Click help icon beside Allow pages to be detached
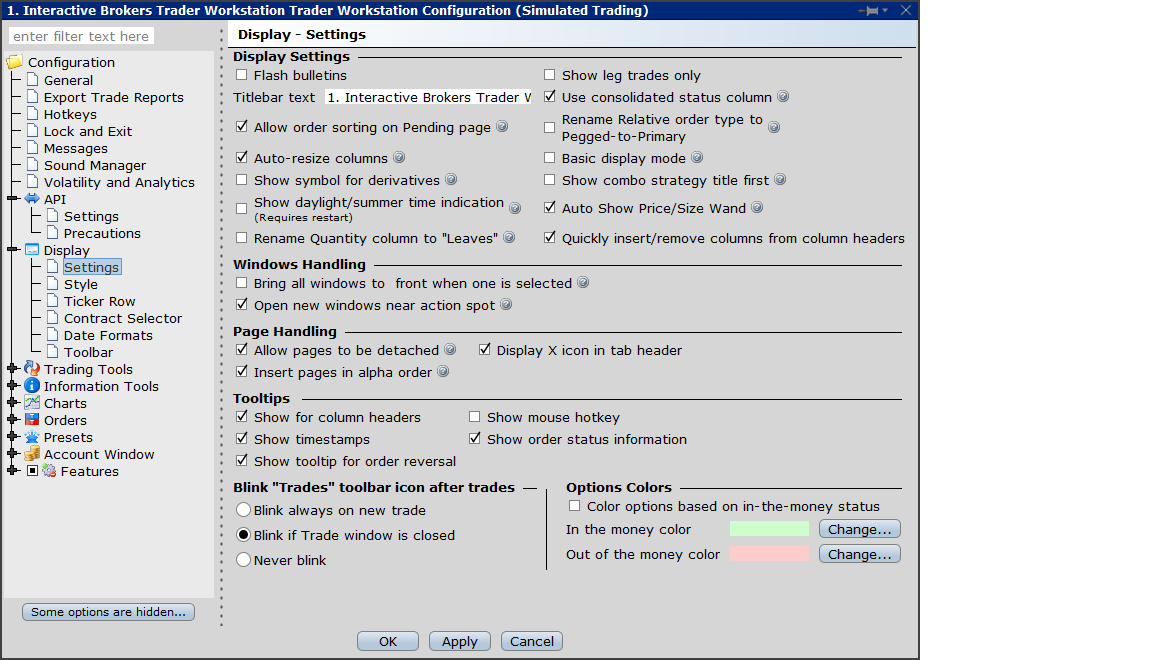The image size is (1152, 660). click(450, 350)
